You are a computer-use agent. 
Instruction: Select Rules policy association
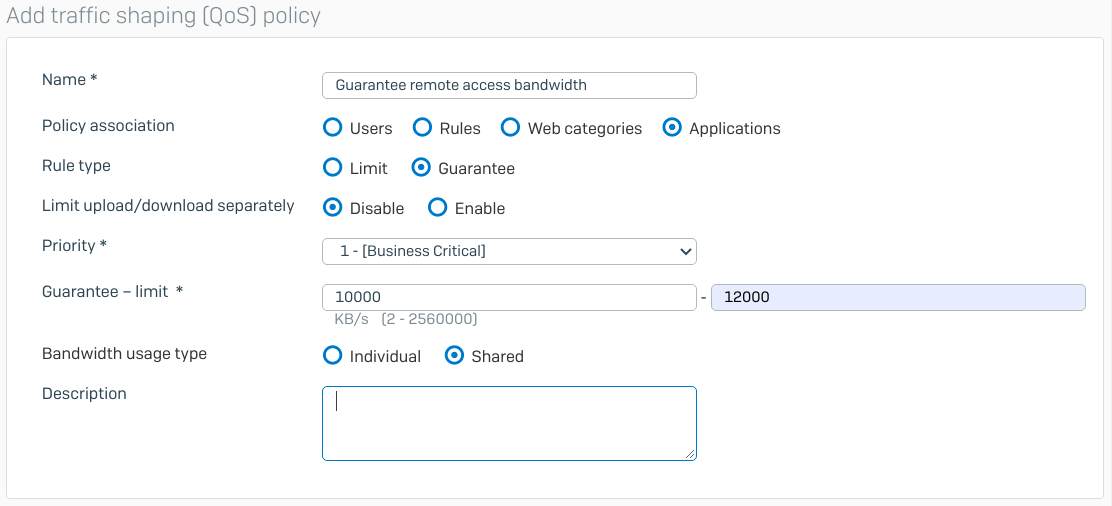(x=422, y=128)
